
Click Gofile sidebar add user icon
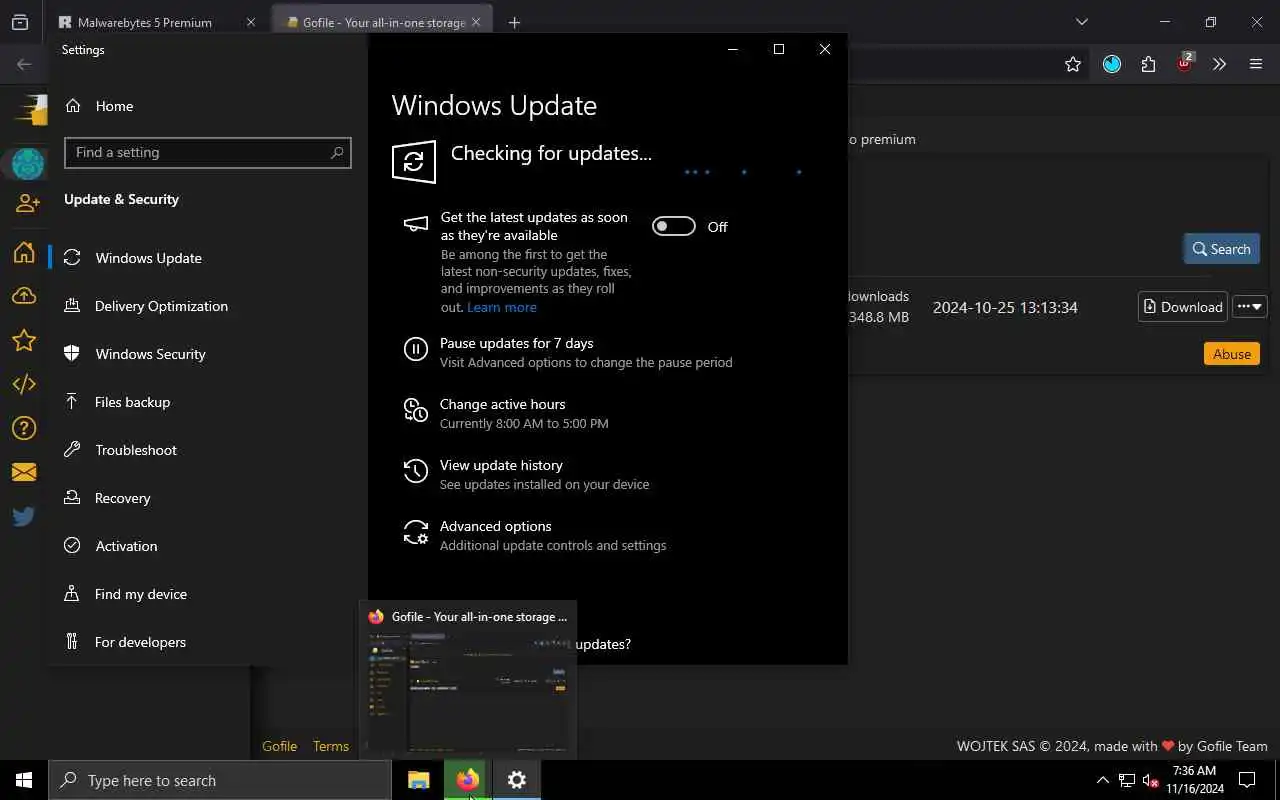[28, 203]
